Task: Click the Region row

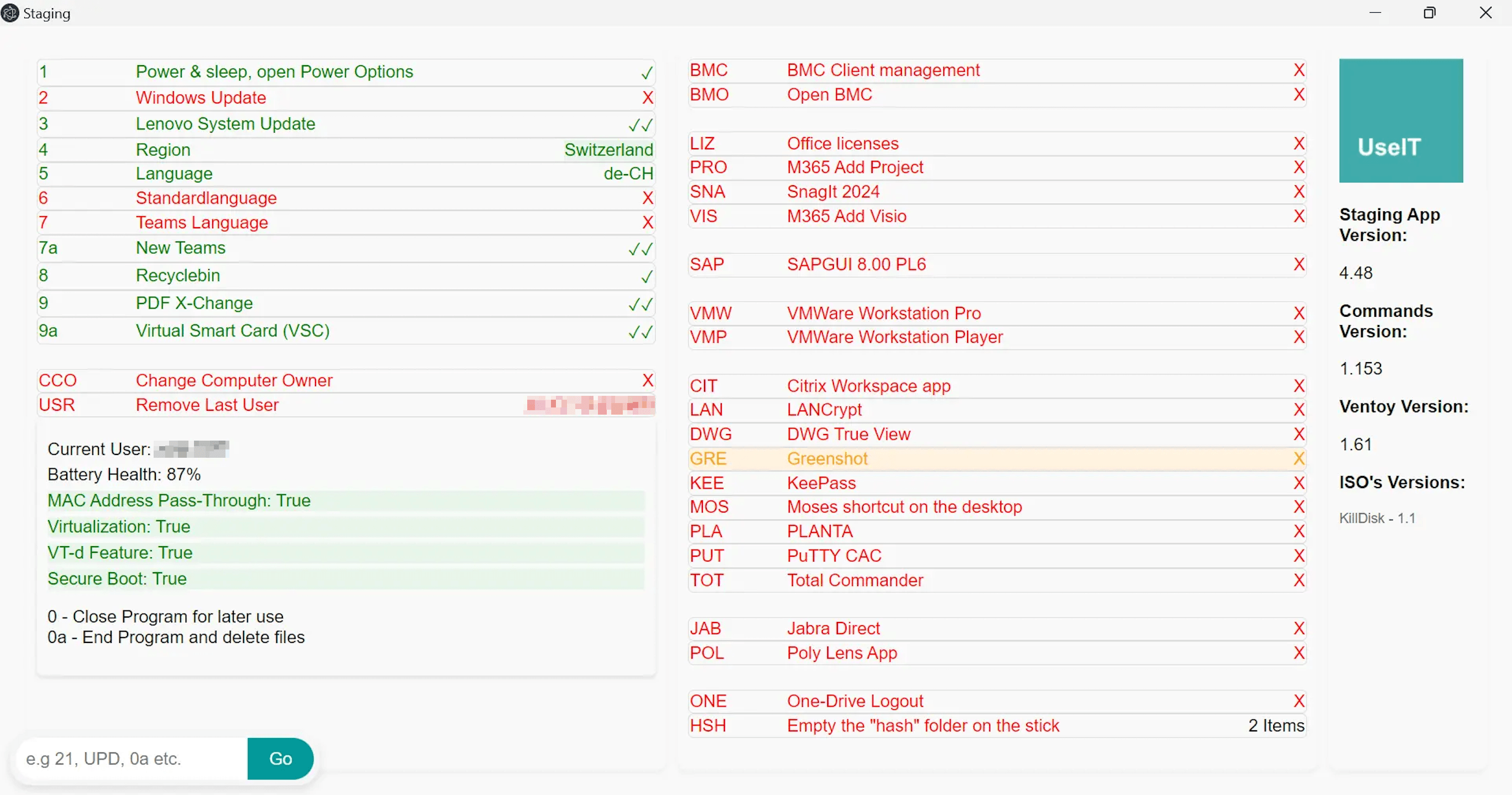Action: tap(346, 150)
